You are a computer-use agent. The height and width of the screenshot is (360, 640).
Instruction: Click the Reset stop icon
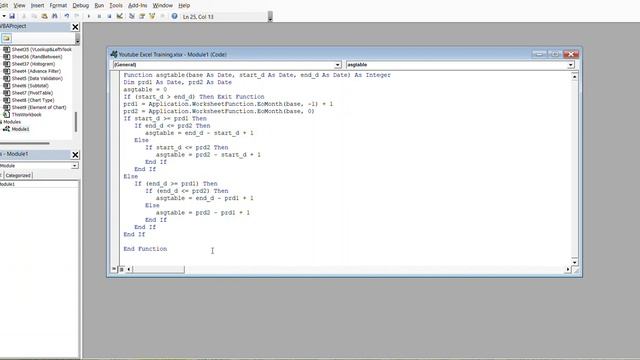tap(109, 16)
